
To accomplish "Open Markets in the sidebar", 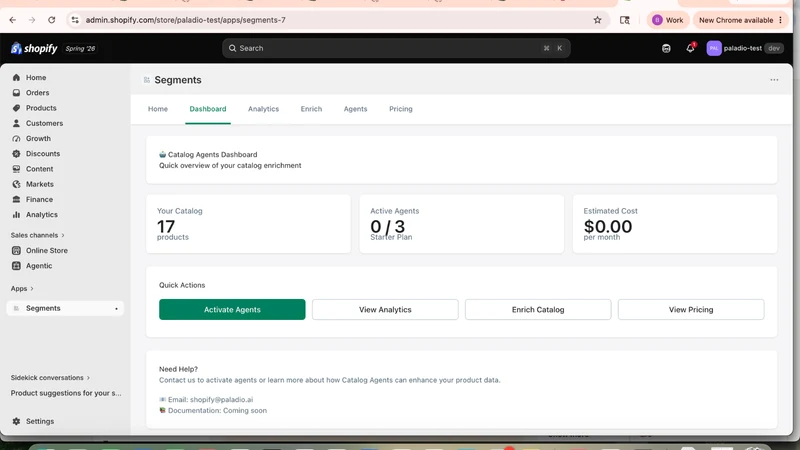I will click(39, 184).
